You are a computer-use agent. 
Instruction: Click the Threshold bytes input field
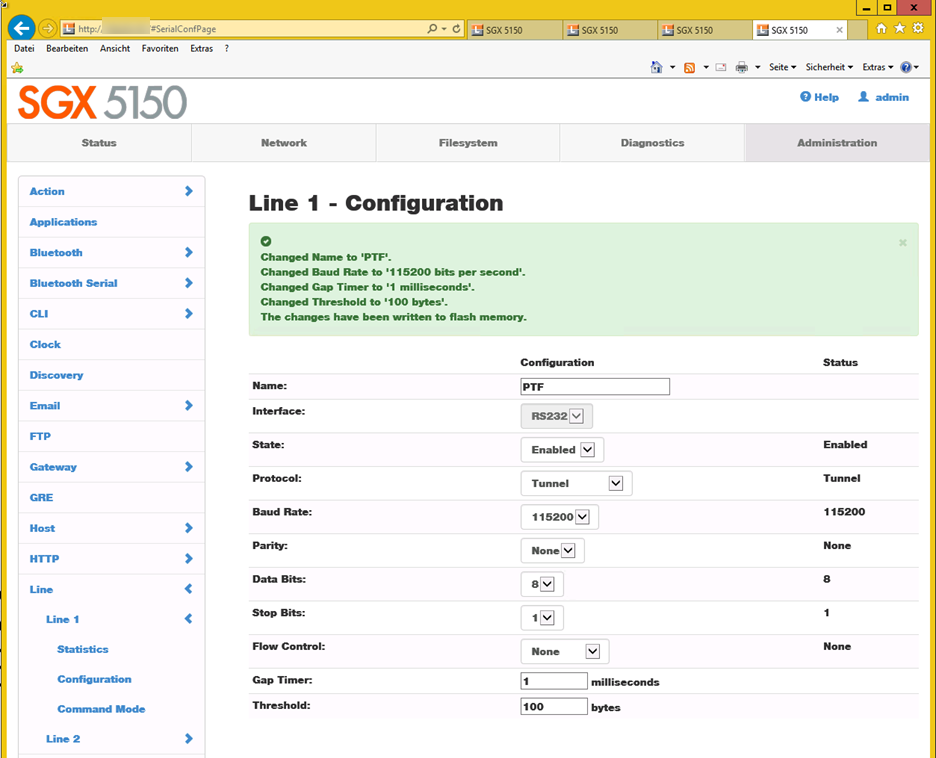pyautogui.click(x=554, y=707)
